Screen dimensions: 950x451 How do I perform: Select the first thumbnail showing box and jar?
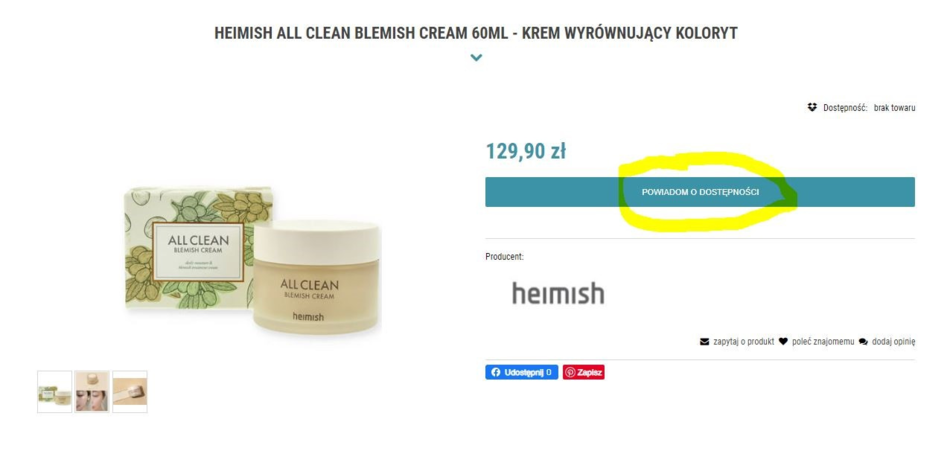pos(55,392)
